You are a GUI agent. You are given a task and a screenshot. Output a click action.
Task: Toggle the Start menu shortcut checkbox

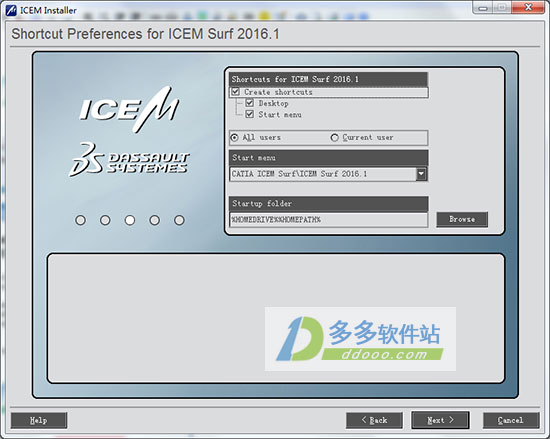249,114
